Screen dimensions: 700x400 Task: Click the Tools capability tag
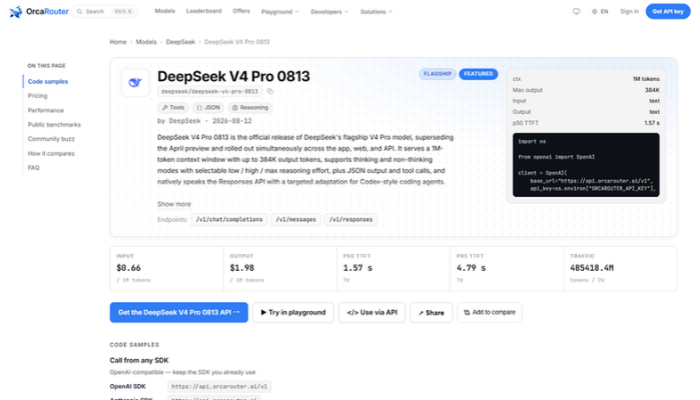pyautogui.click(x=173, y=108)
